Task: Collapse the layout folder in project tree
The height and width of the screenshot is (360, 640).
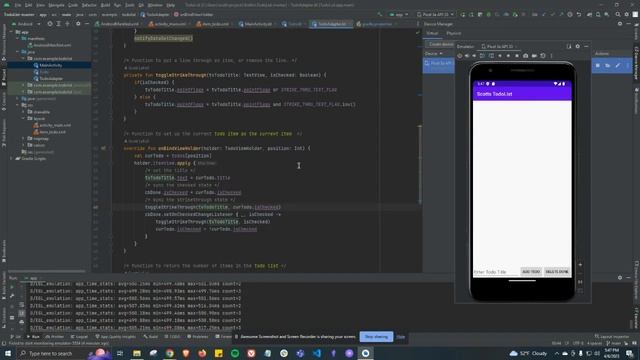Action: (x=24, y=118)
